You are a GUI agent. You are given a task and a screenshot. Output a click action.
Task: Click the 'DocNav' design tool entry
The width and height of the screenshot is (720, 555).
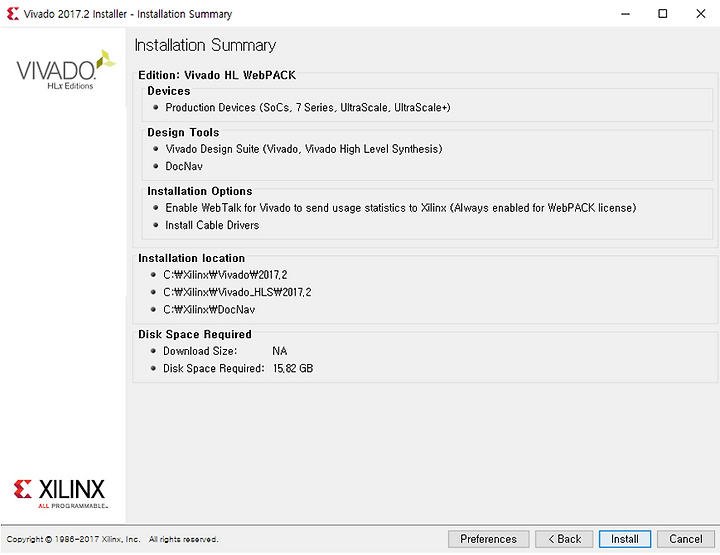coord(184,166)
